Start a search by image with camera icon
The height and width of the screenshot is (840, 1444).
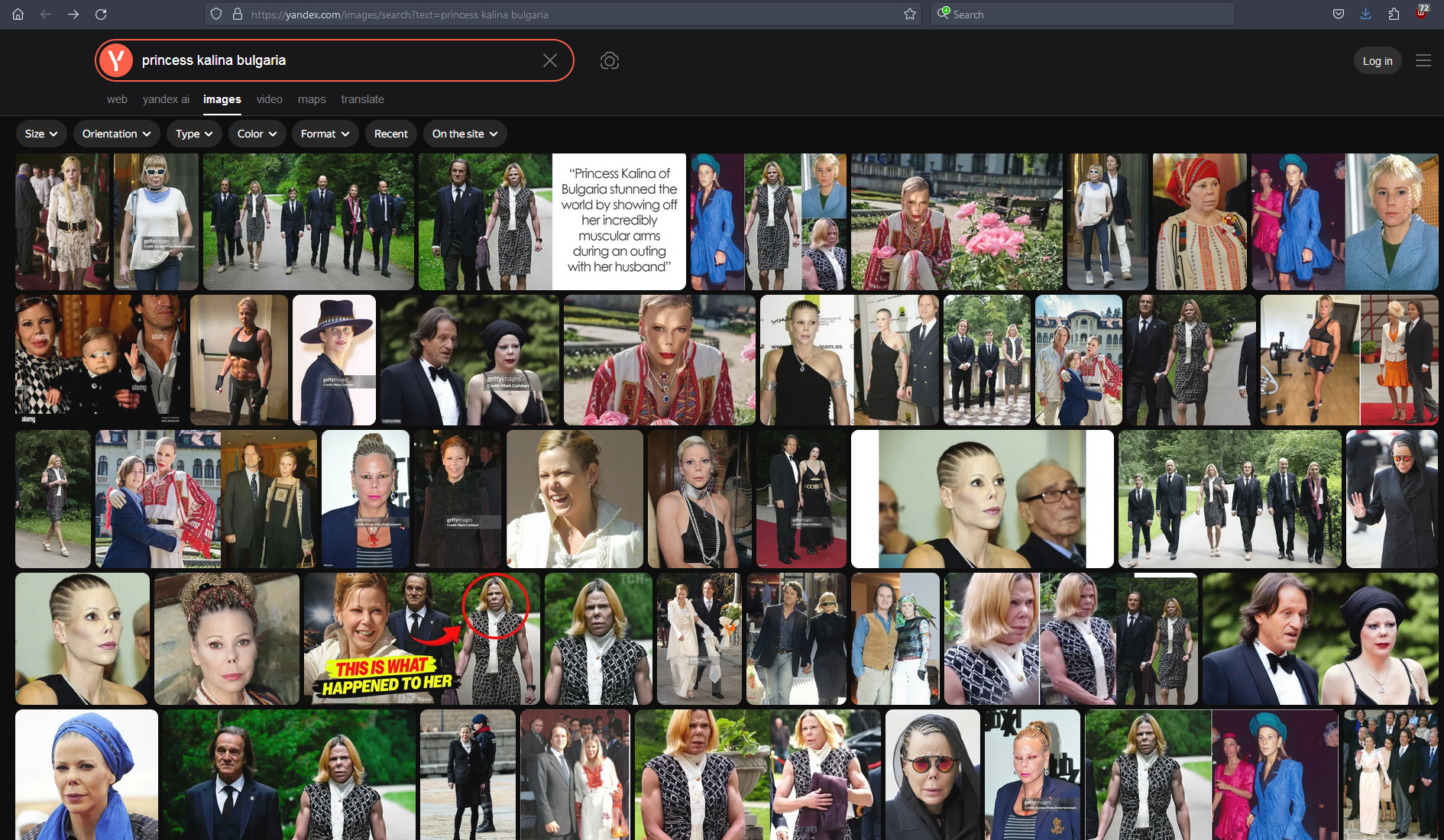tap(610, 60)
